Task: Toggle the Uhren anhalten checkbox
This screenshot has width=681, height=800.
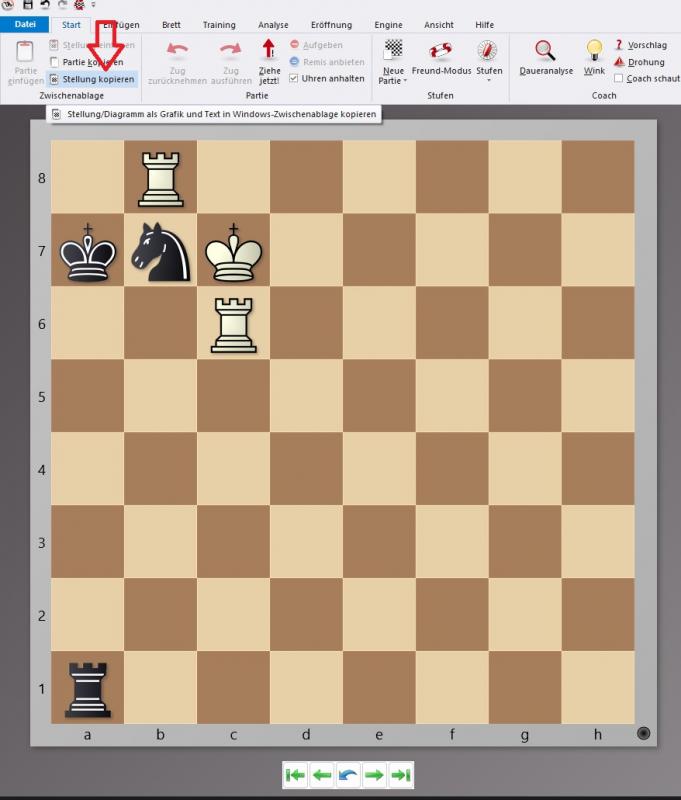Action: pos(294,78)
